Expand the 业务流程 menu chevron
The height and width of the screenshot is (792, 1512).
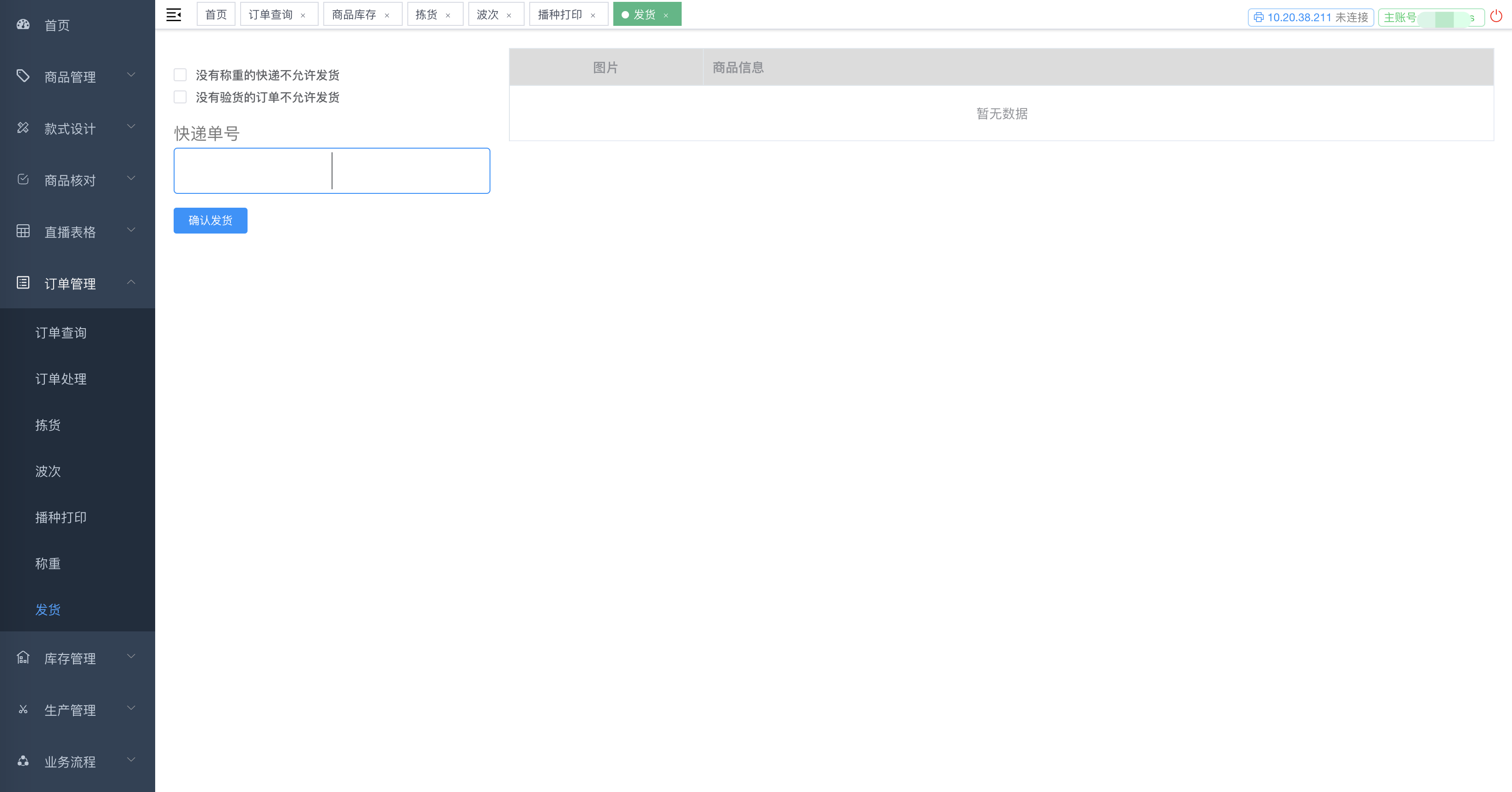(131, 760)
